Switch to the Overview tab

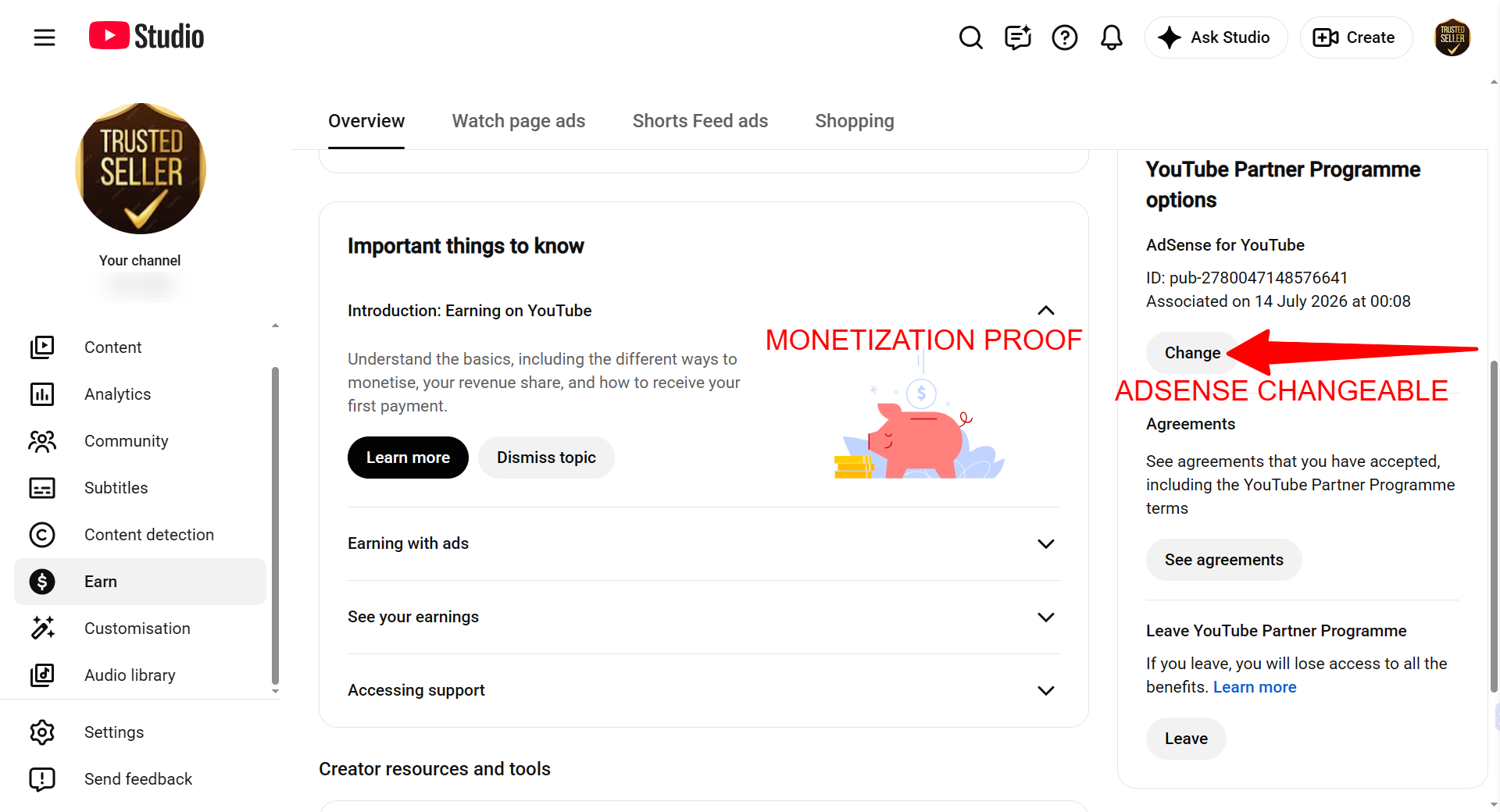point(366,121)
